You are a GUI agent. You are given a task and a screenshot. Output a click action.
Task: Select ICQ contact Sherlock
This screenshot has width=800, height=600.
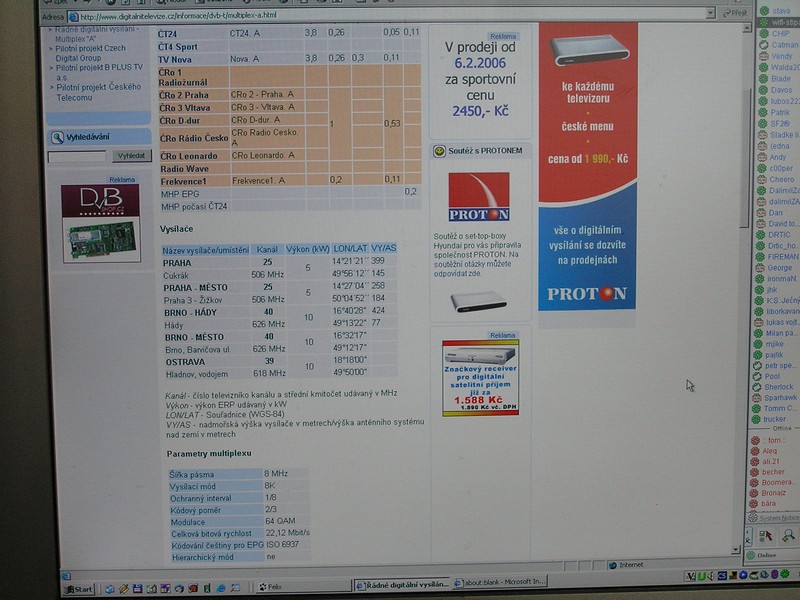[779, 387]
